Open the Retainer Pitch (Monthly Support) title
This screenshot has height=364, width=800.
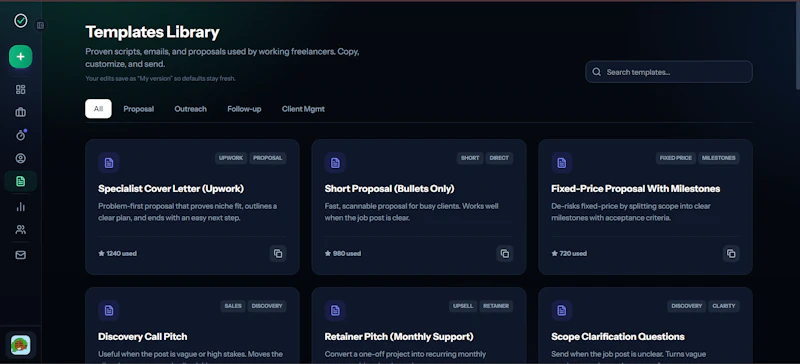coord(399,336)
